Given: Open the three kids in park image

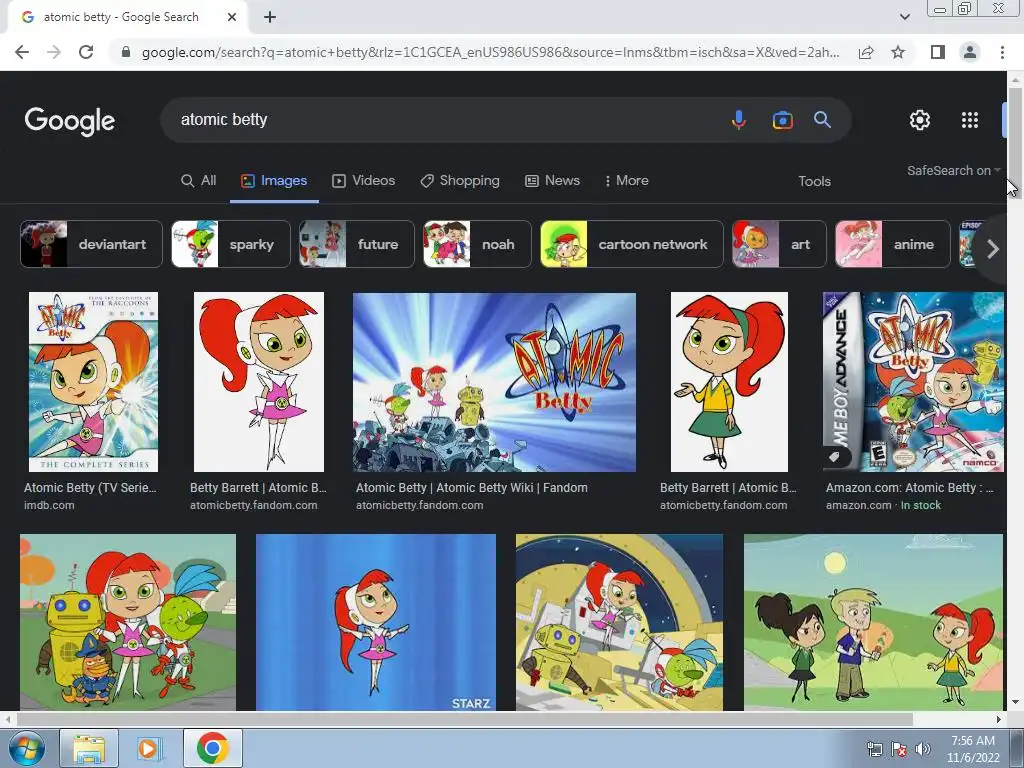Looking at the screenshot, I should (873, 622).
